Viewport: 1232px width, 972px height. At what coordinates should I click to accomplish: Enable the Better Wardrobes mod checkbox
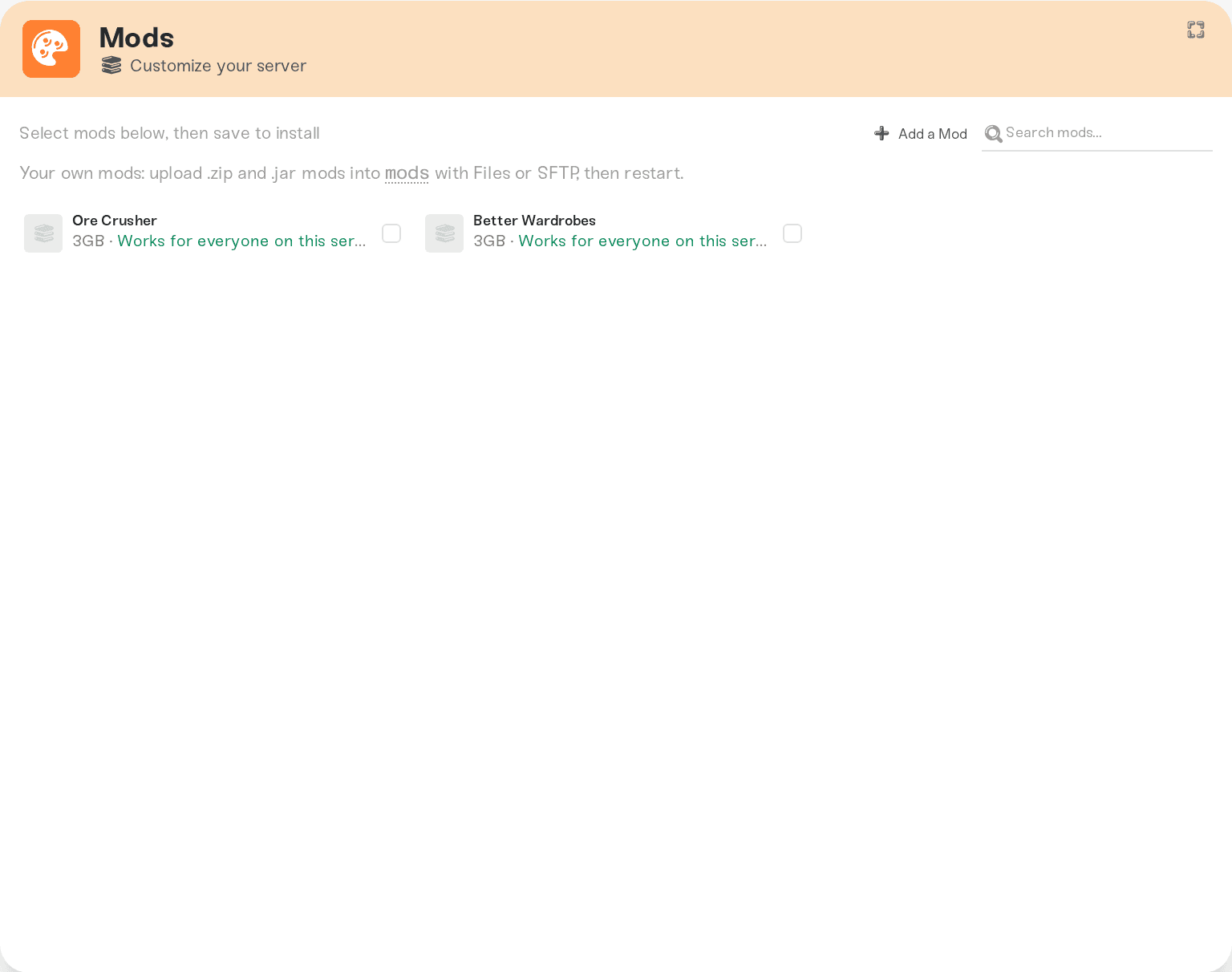792,233
